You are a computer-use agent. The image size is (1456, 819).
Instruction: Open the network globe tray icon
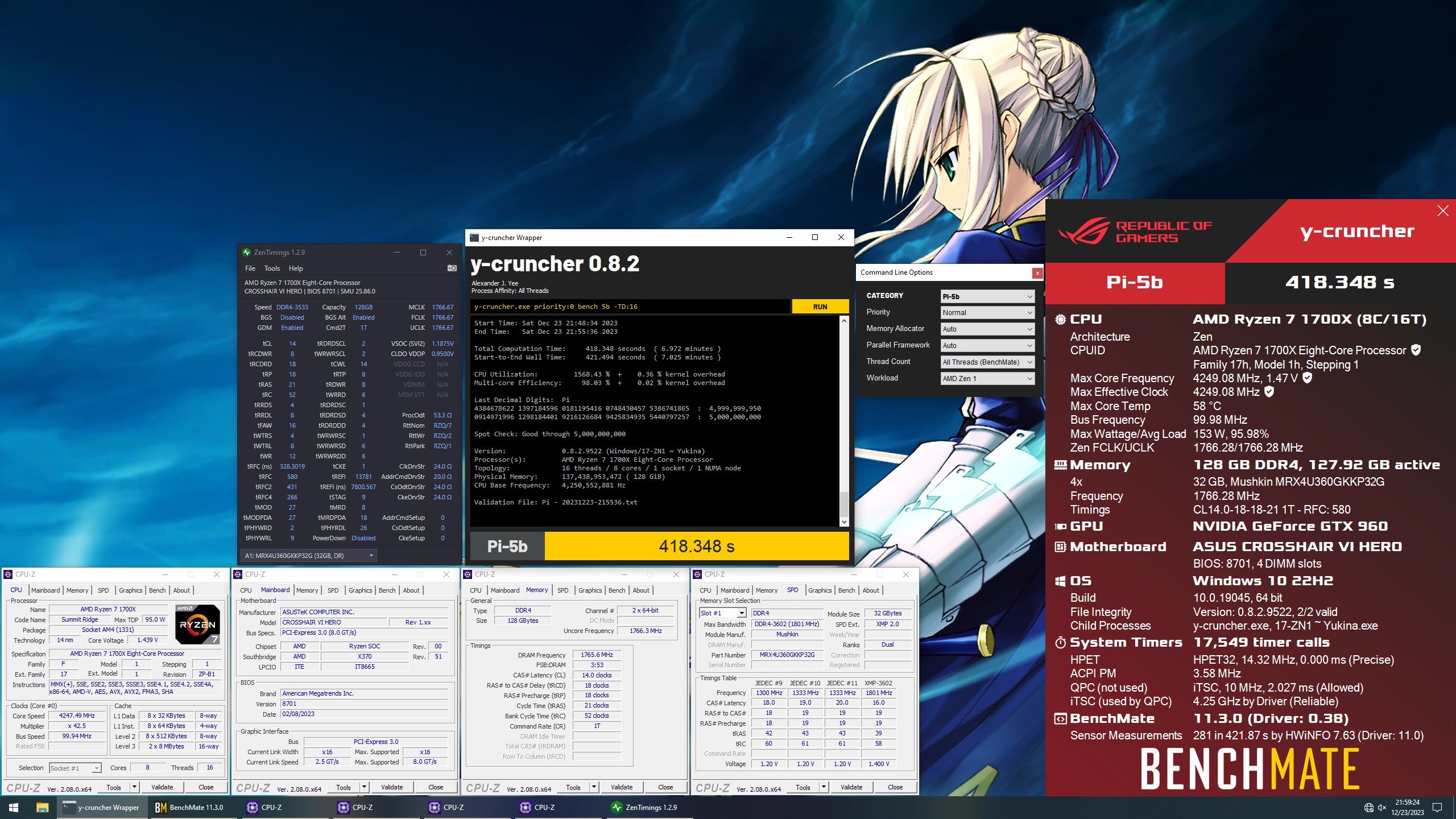(x=1369, y=808)
